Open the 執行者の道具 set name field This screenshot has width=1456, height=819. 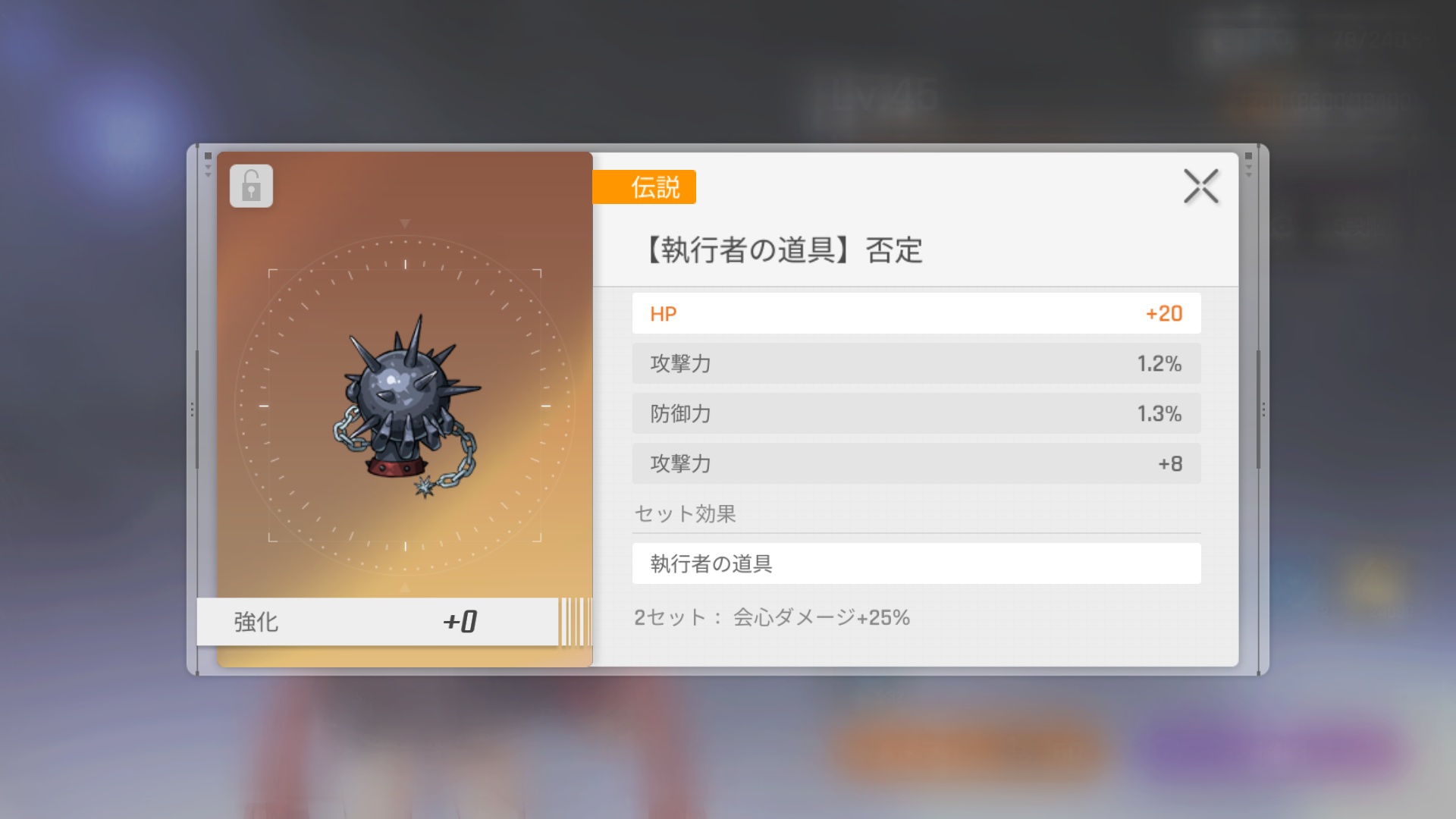point(916,563)
